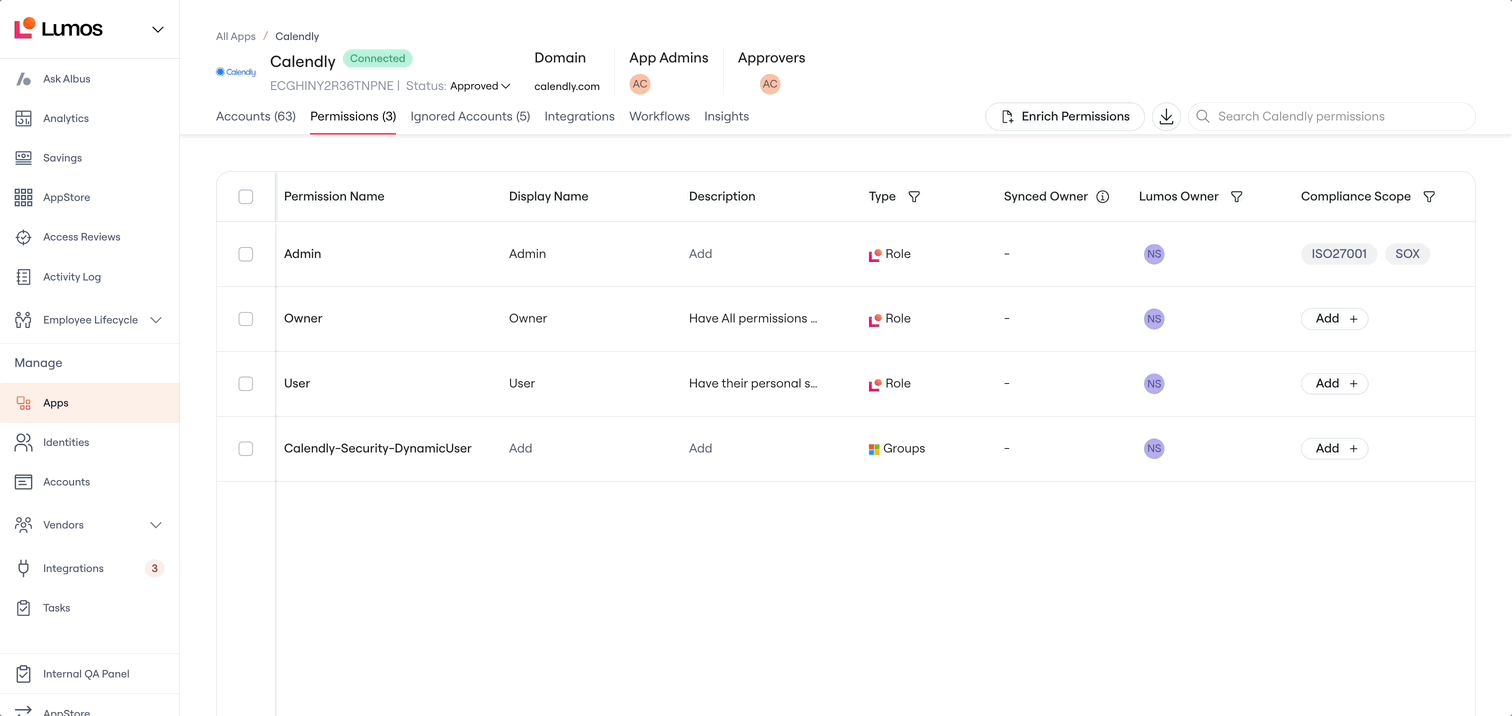The image size is (1512, 716).
Task: Click the Compliance Scope filter icon
Action: pyautogui.click(x=1429, y=197)
